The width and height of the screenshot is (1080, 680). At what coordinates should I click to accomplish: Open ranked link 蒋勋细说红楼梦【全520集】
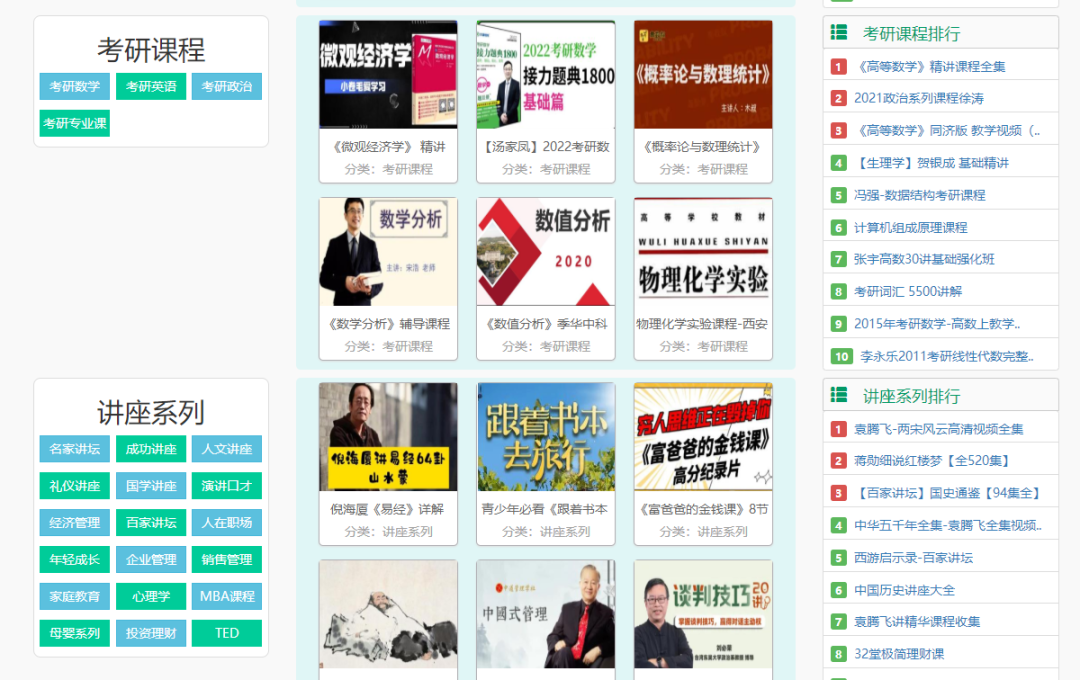934,461
